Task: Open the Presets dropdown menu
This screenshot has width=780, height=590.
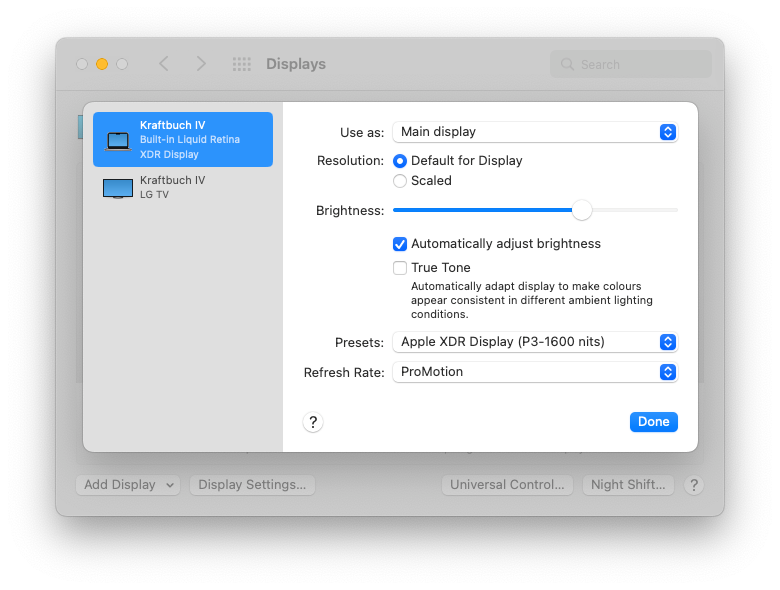Action: click(x=535, y=342)
